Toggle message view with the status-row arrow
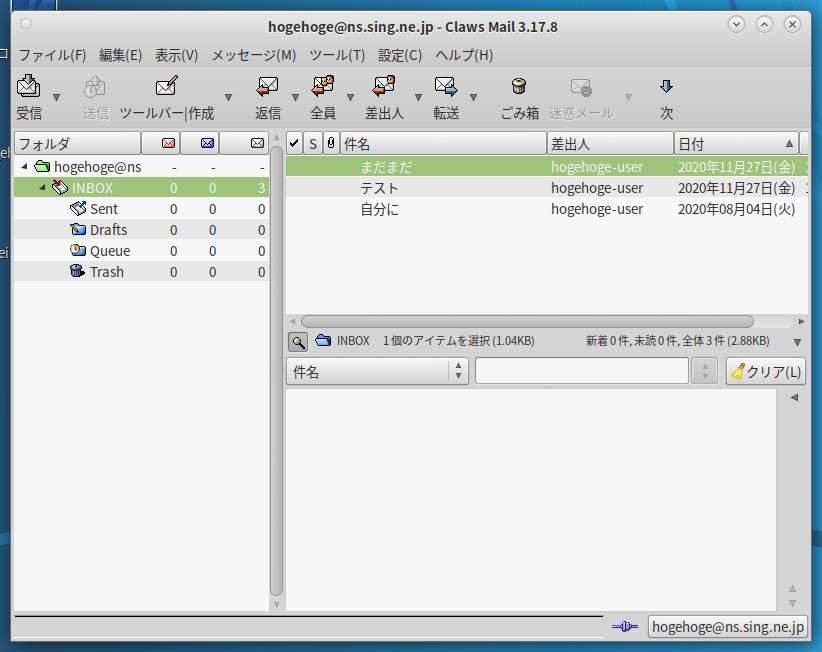 coord(797,342)
